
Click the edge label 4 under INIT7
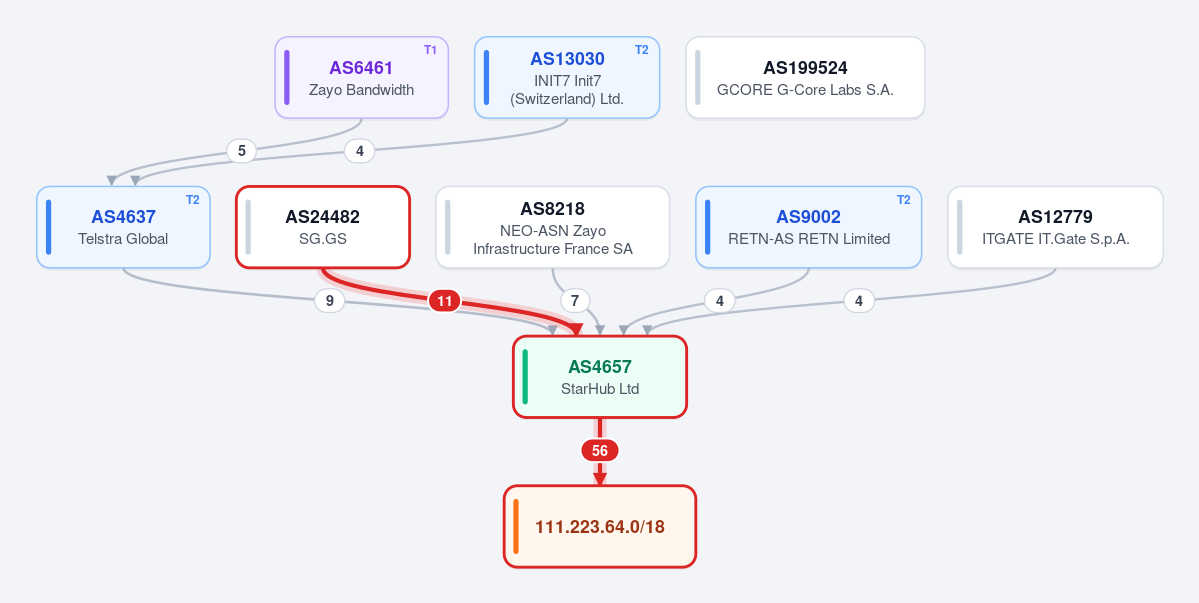[x=359, y=151]
